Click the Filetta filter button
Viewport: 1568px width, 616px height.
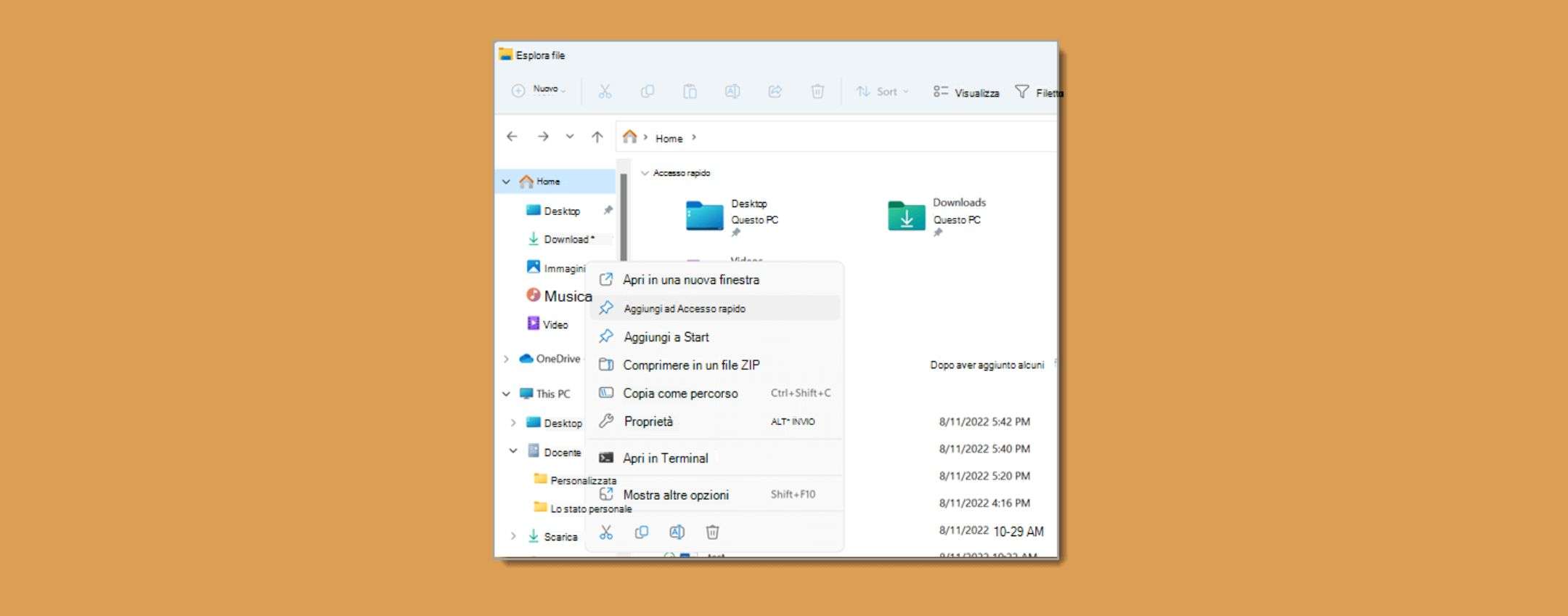point(1038,92)
